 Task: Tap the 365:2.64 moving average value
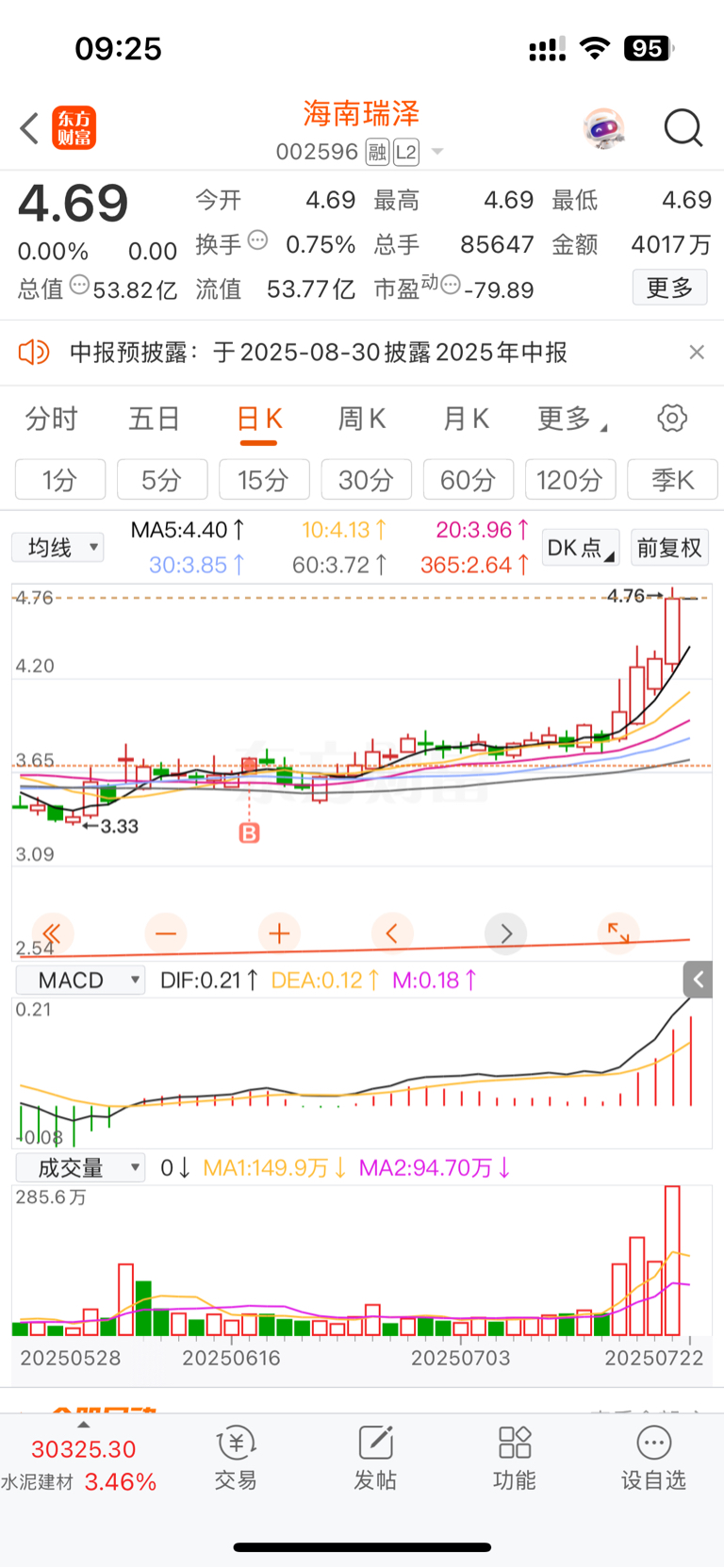click(x=474, y=565)
